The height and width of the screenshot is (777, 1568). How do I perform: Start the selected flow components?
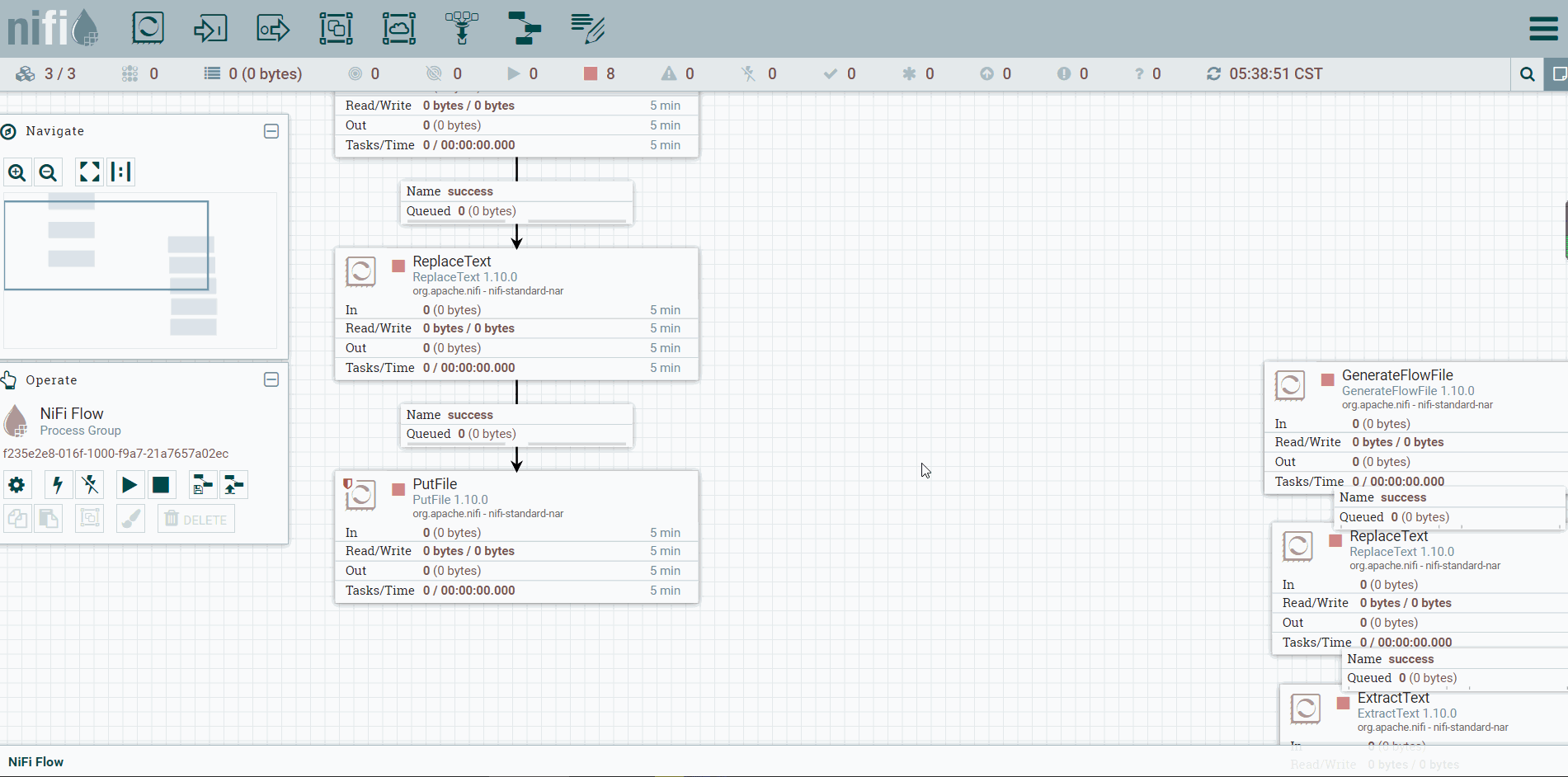click(129, 485)
